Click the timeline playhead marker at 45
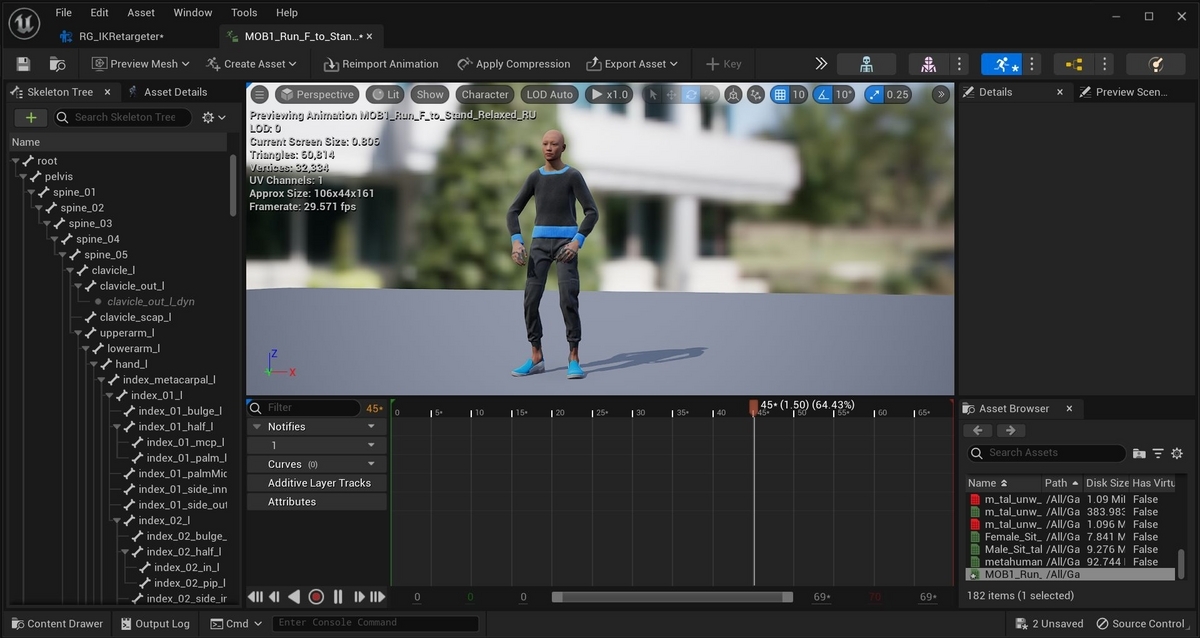This screenshot has width=1200, height=638. [754, 406]
